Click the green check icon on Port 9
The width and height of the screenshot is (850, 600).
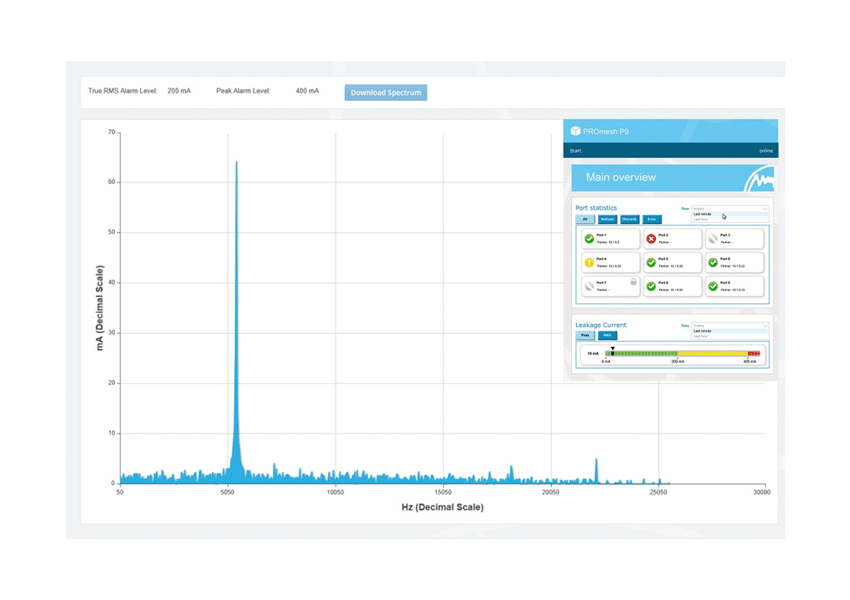[713, 286]
